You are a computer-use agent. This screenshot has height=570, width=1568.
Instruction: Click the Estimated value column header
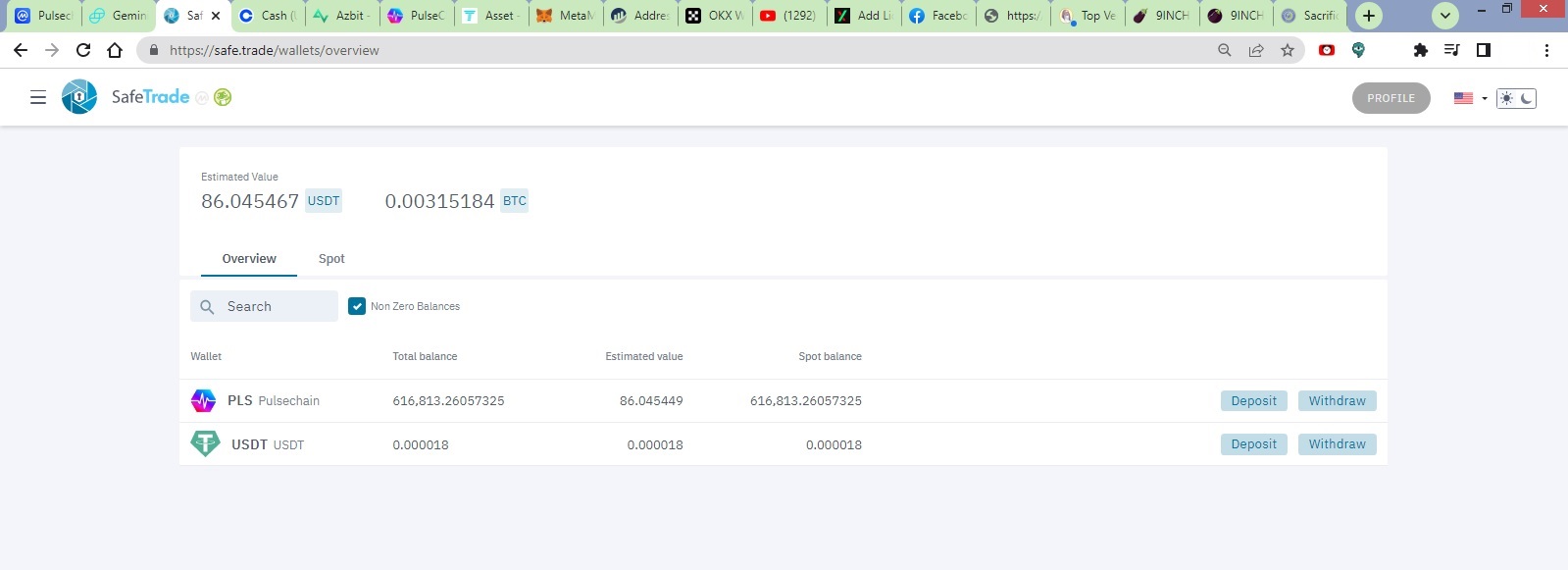click(644, 356)
